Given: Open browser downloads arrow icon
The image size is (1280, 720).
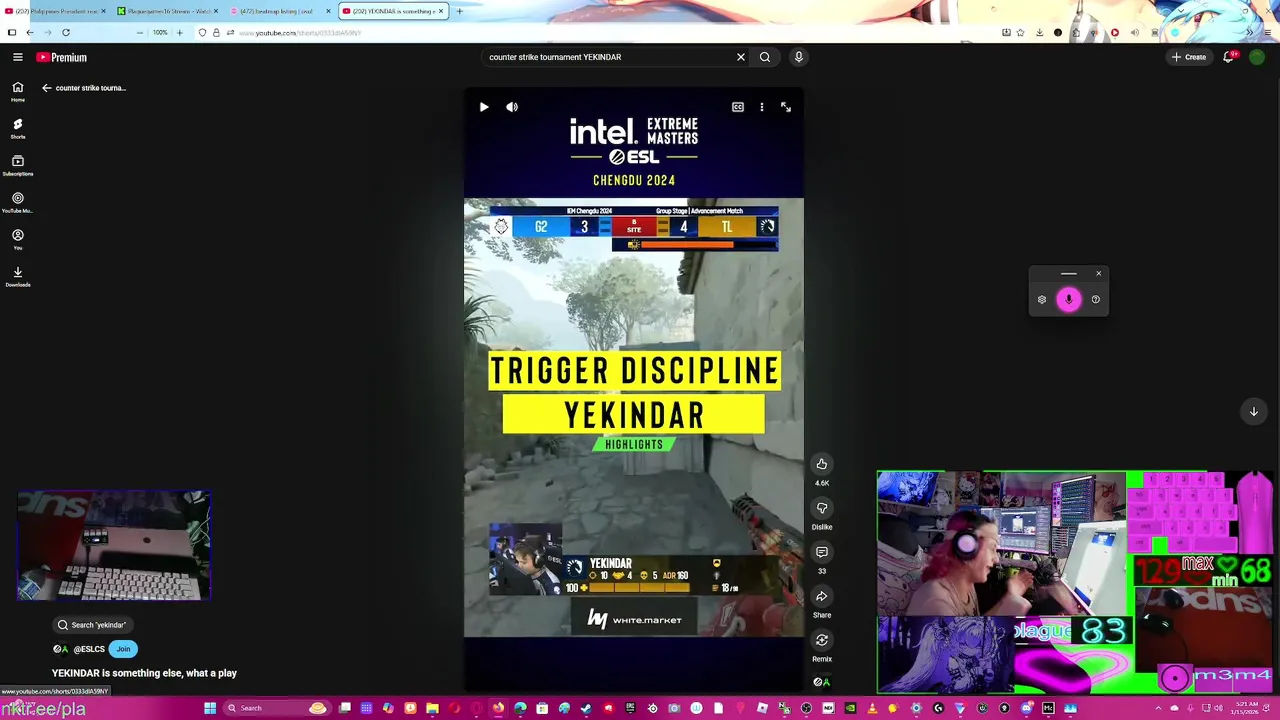Looking at the screenshot, I should click(x=1040, y=32).
